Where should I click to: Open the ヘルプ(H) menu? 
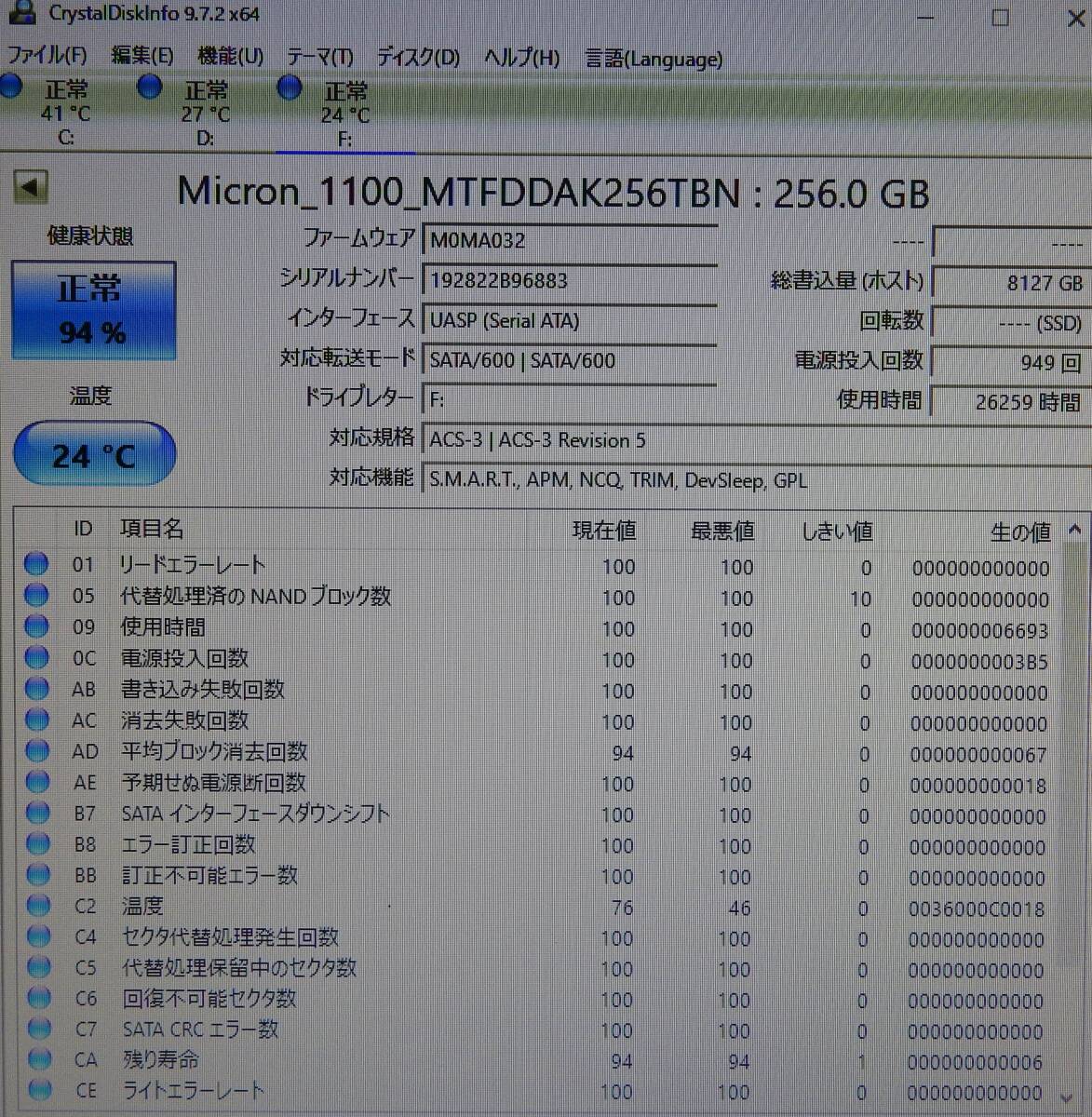pyautogui.click(x=521, y=58)
